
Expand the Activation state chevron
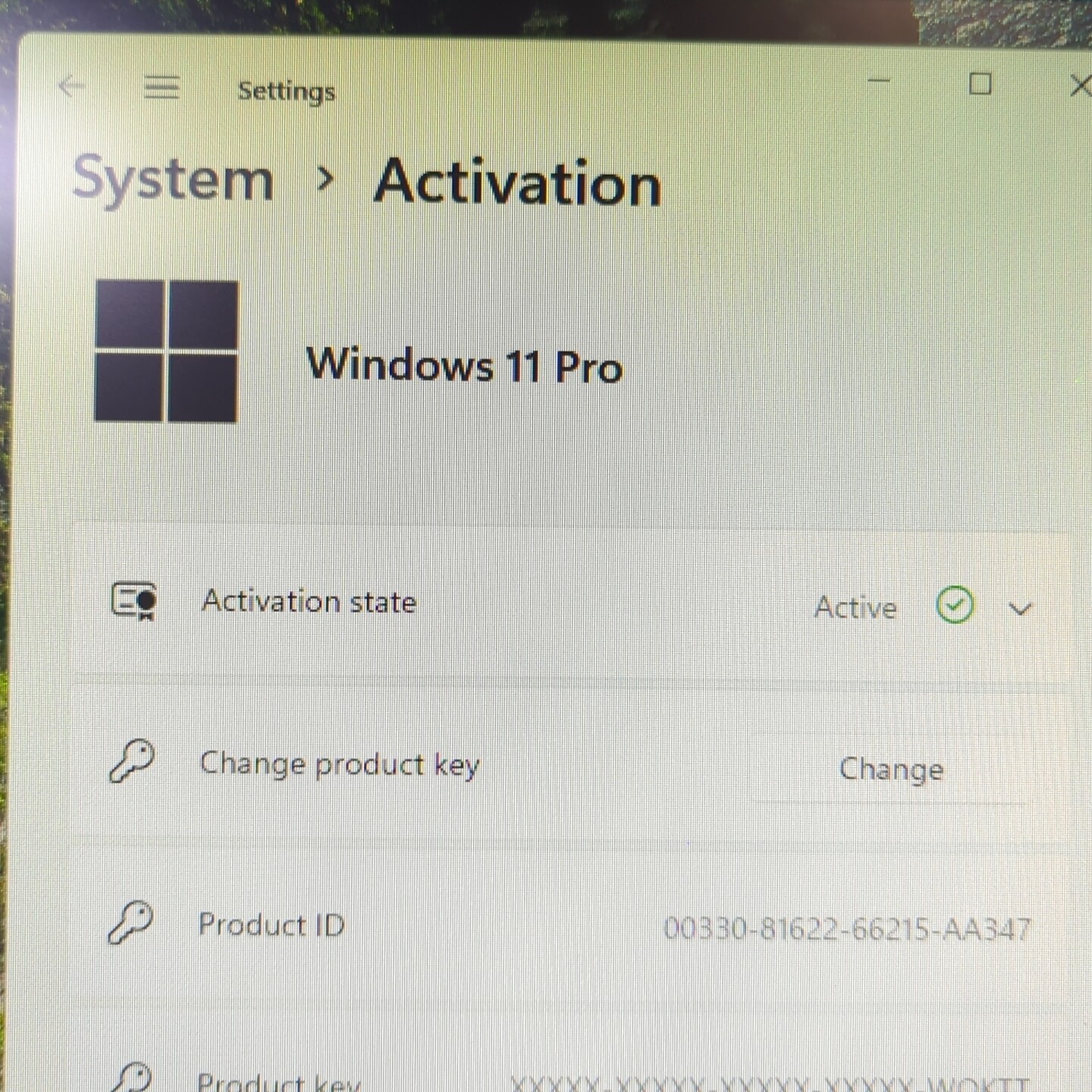[1021, 609]
